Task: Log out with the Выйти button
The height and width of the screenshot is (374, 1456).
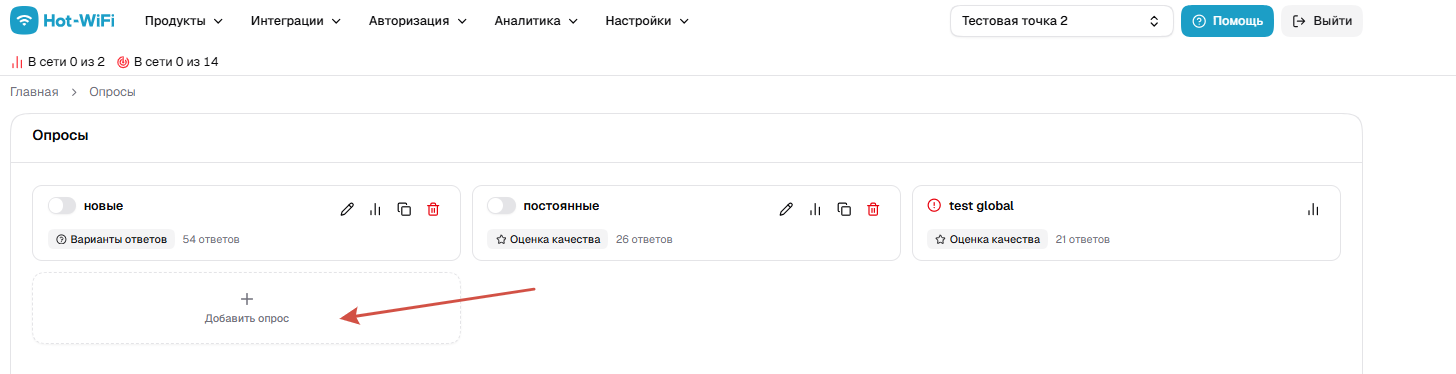Action: (1322, 20)
